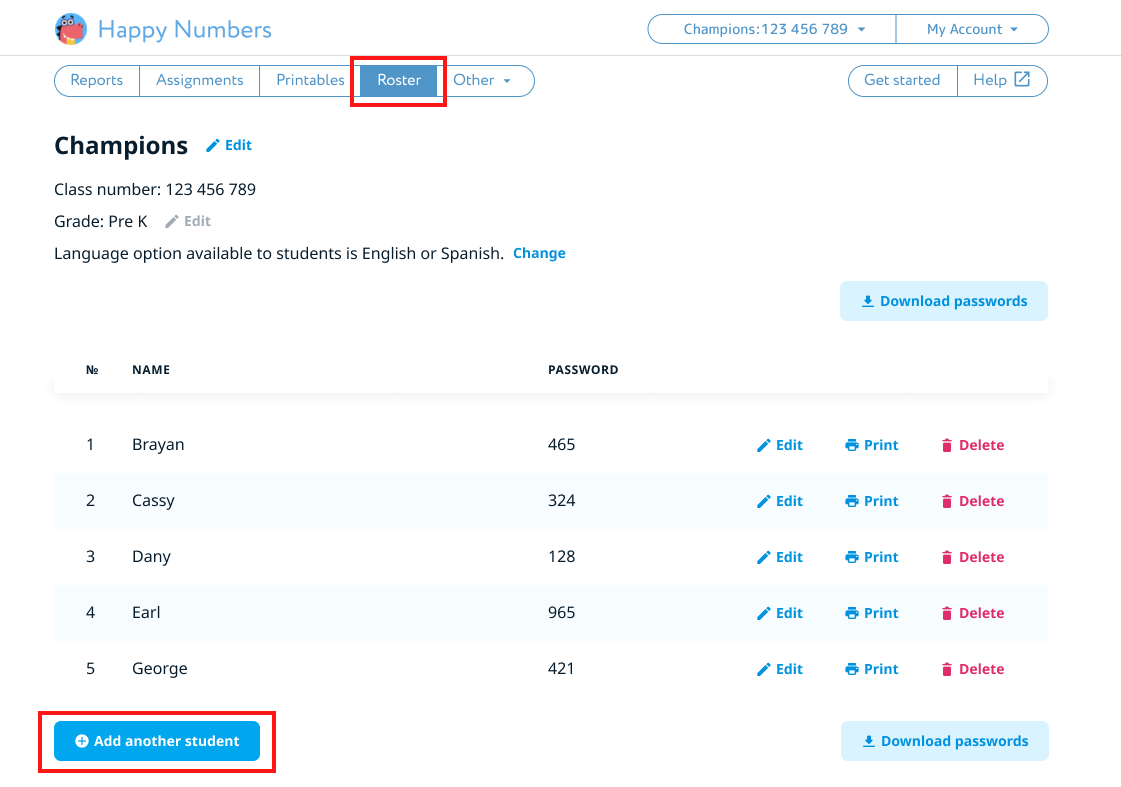Open the Champions class selector dropdown
Viewport: 1121px width, 787px height.
tap(772, 29)
